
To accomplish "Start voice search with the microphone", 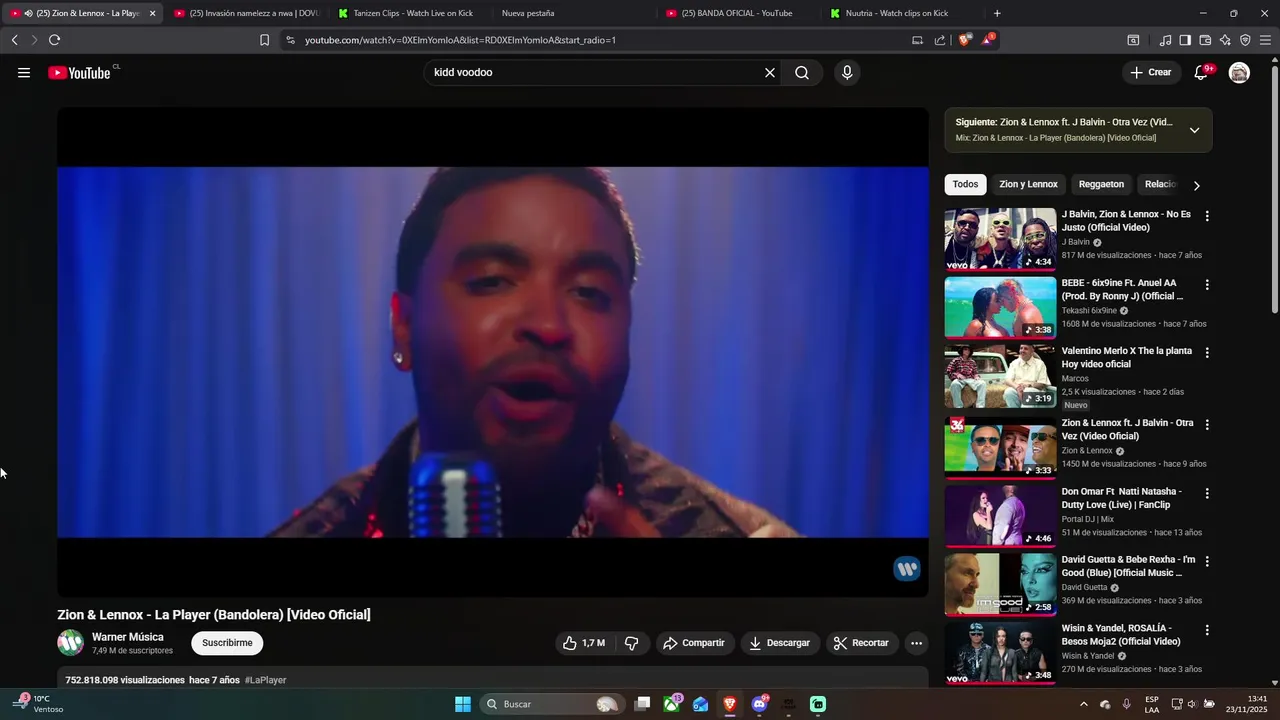I will pyautogui.click(x=847, y=72).
